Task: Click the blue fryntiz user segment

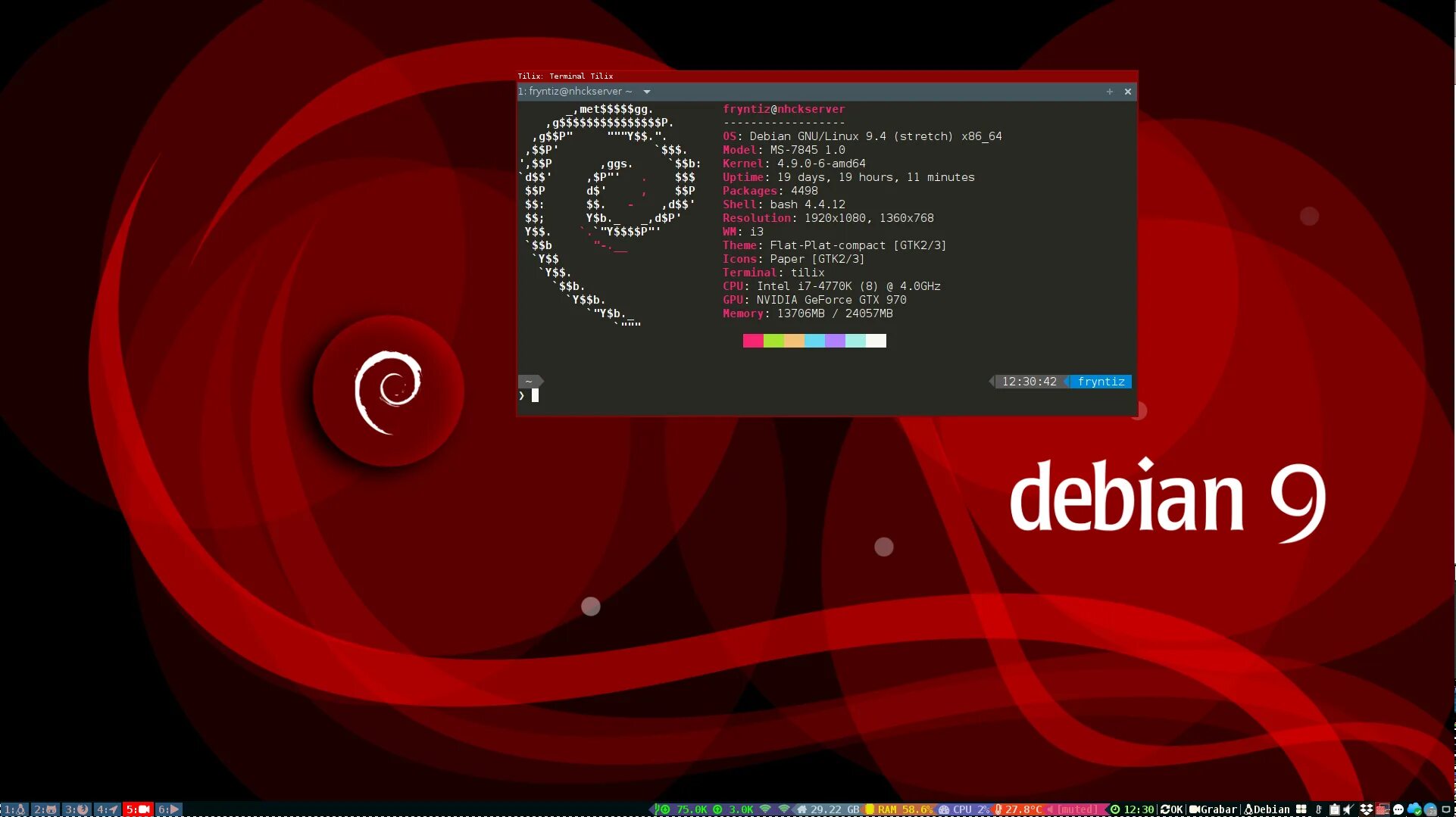Action: pos(1101,382)
